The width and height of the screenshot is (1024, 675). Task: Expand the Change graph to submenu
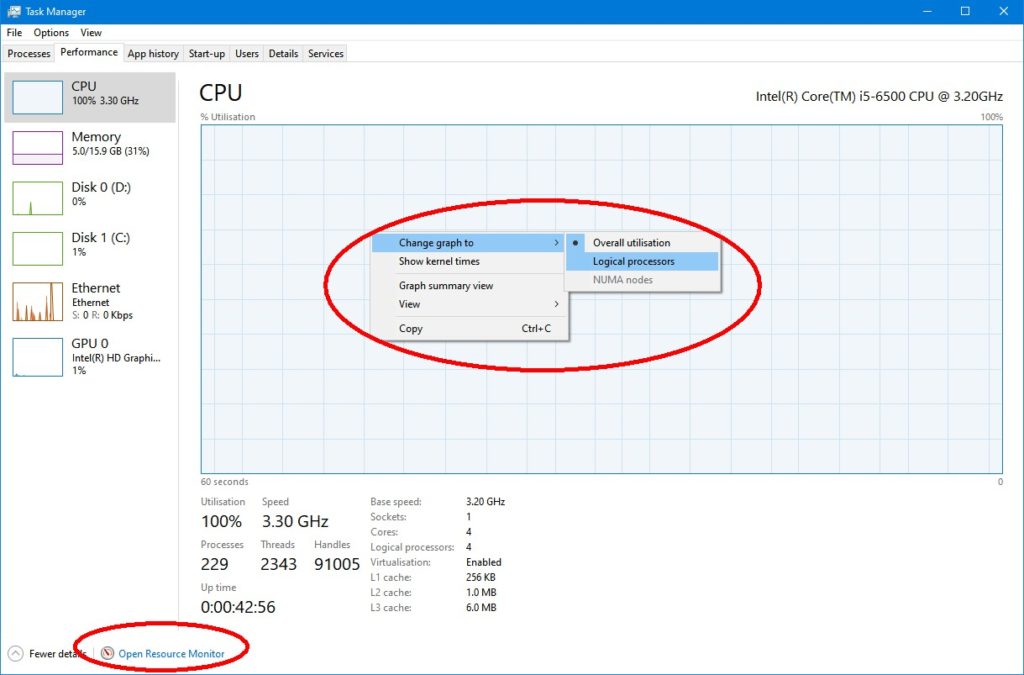point(468,243)
